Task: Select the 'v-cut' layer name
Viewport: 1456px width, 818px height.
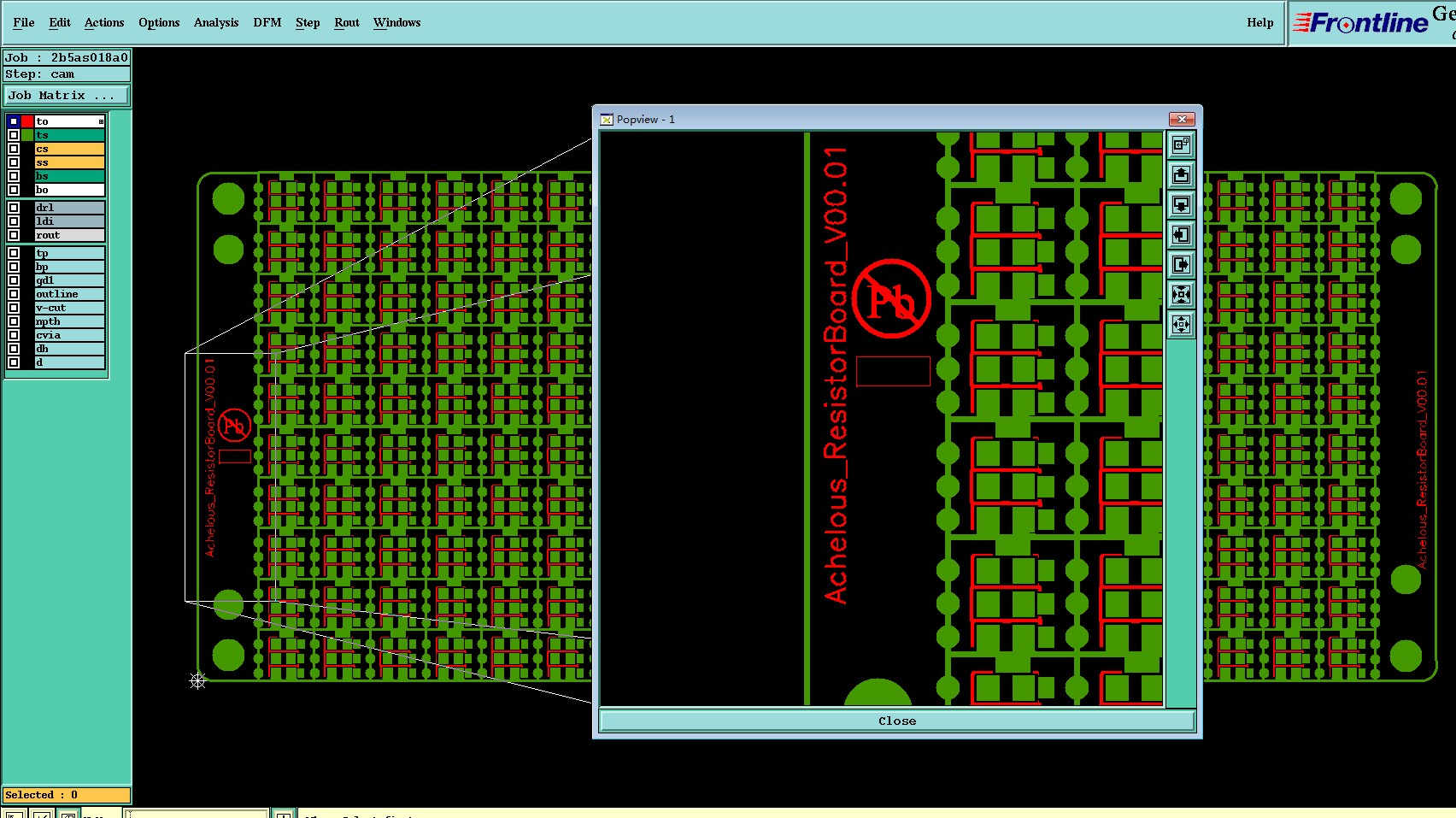Action: pyautogui.click(x=69, y=308)
